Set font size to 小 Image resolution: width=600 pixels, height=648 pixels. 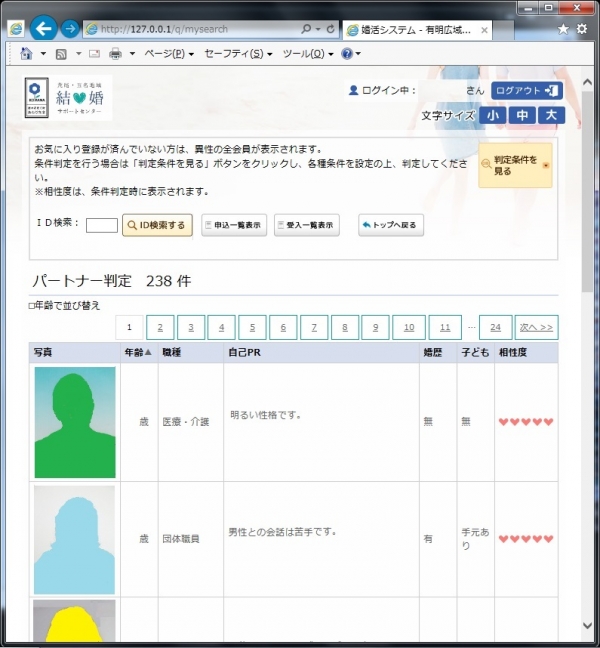(x=491, y=115)
